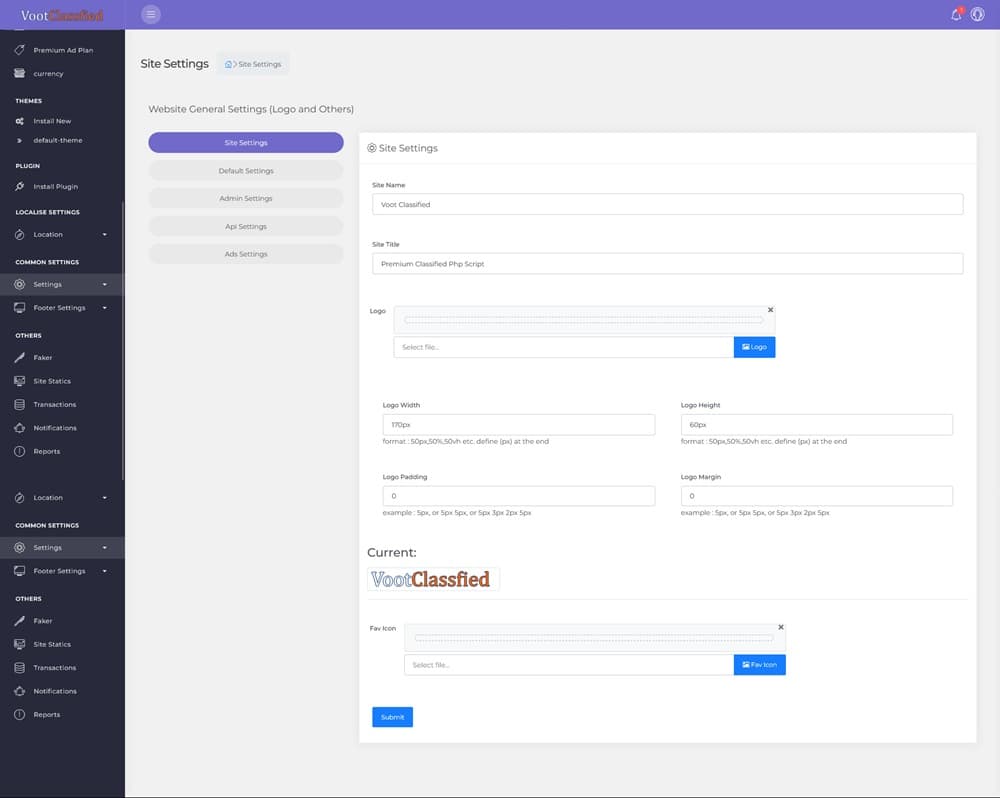Image resolution: width=1000 pixels, height=798 pixels.
Task: Click the hamburger menu toggle icon
Action: [x=151, y=14]
